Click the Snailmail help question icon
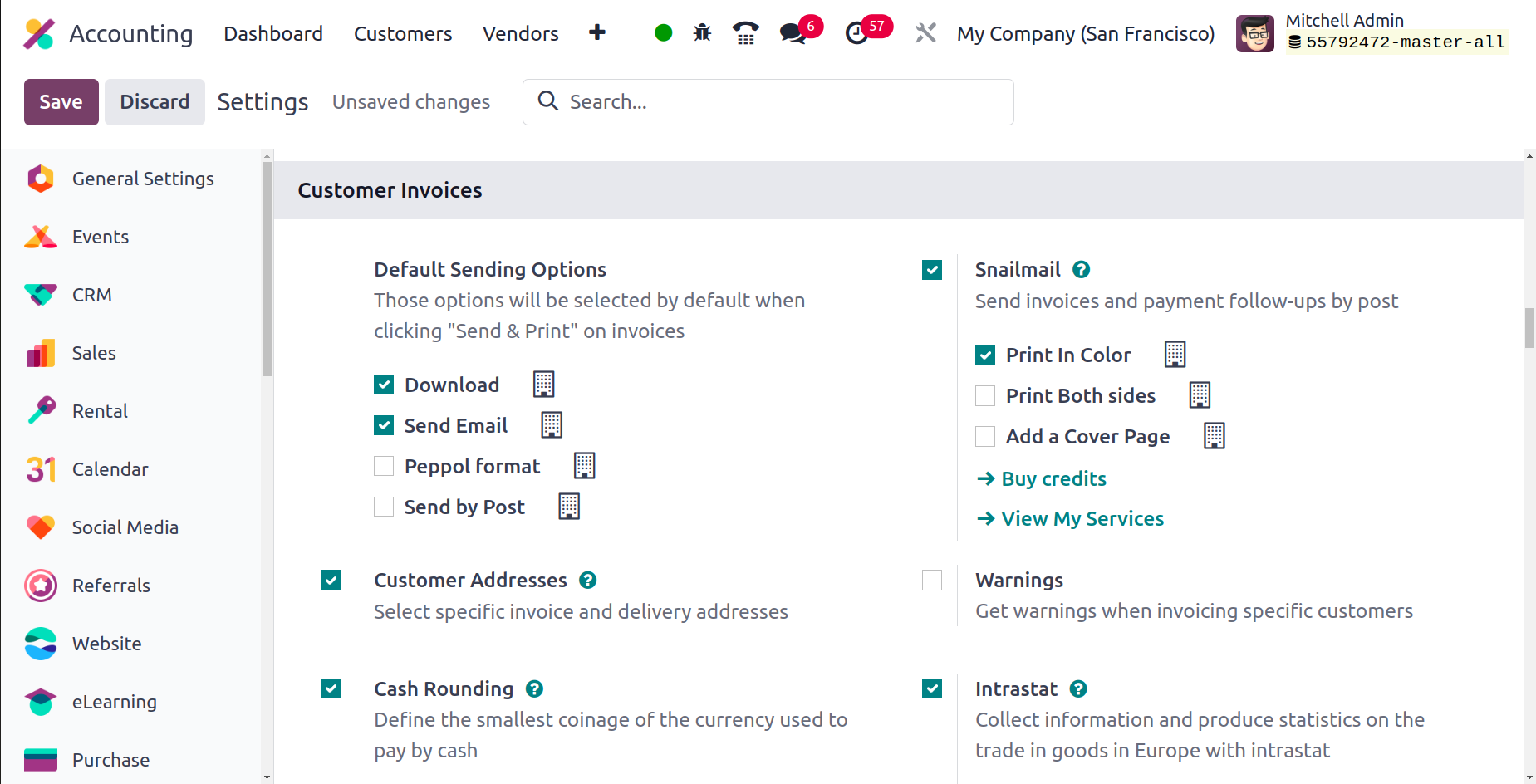This screenshot has width=1536, height=784. 1081,270
